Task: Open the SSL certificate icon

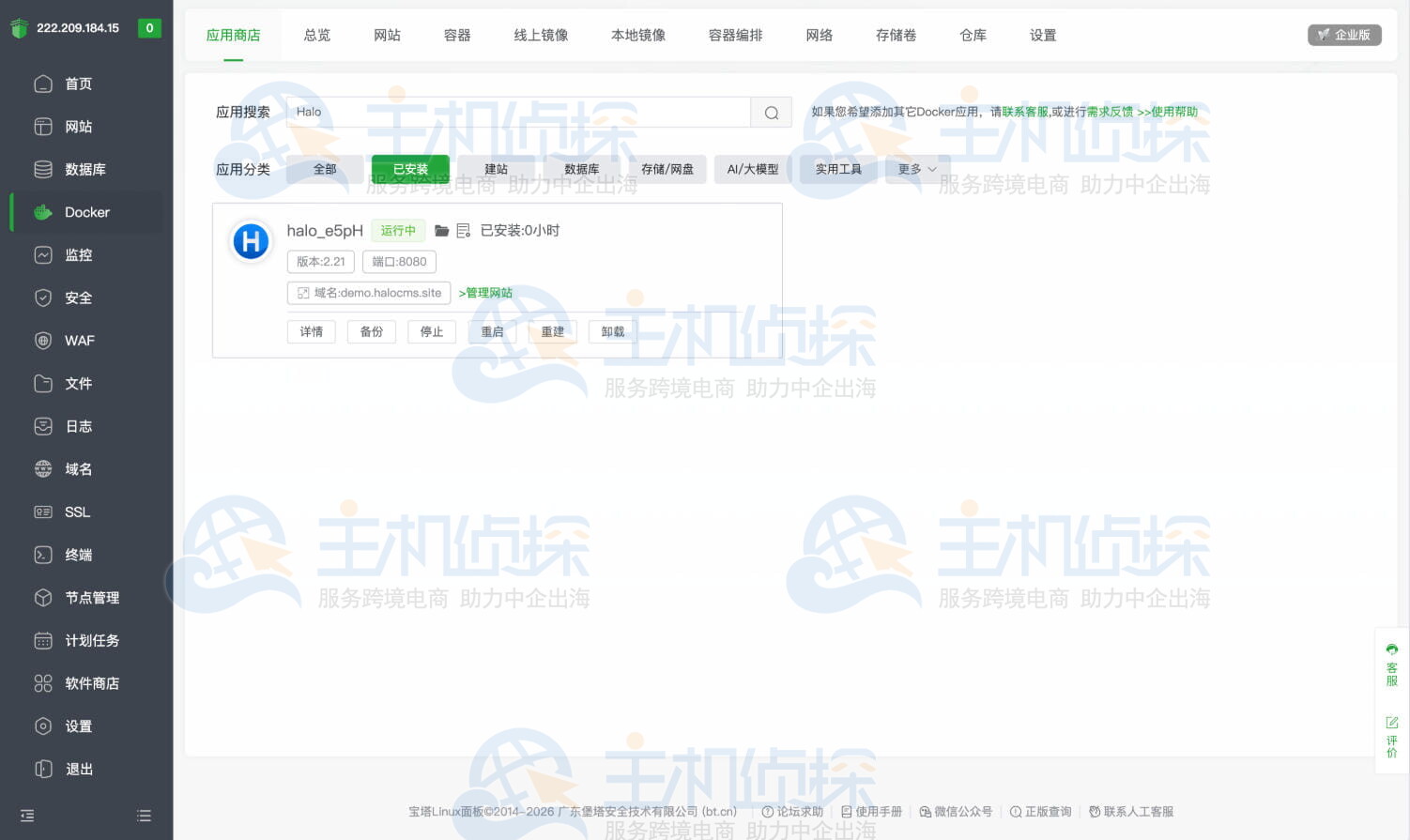Action: 43,512
